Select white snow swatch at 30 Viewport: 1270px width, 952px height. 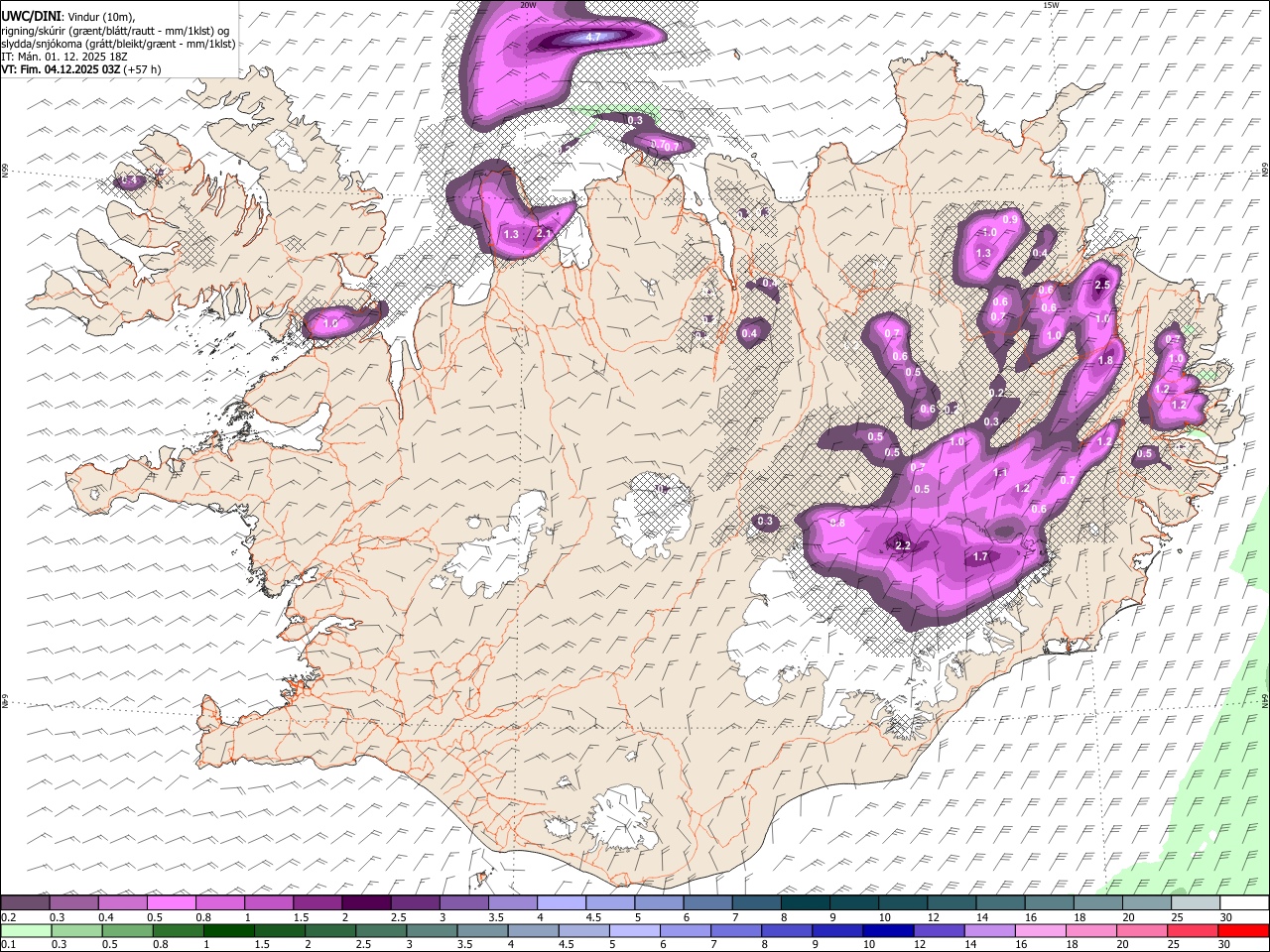pyautogui.click(x=1244, y=903)
